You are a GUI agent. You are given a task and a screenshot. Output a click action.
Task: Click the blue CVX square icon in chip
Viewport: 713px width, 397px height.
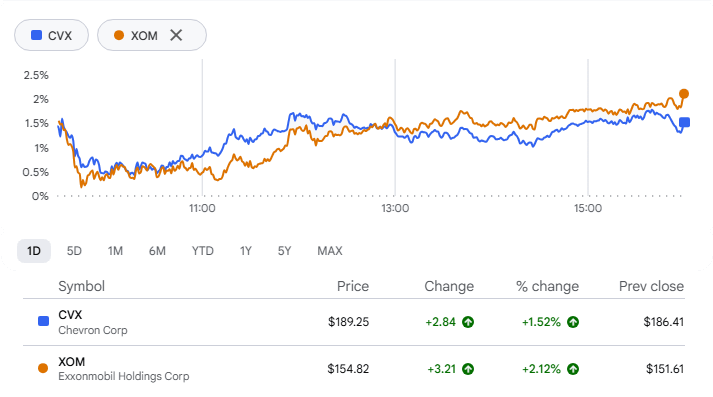[36, 35]
